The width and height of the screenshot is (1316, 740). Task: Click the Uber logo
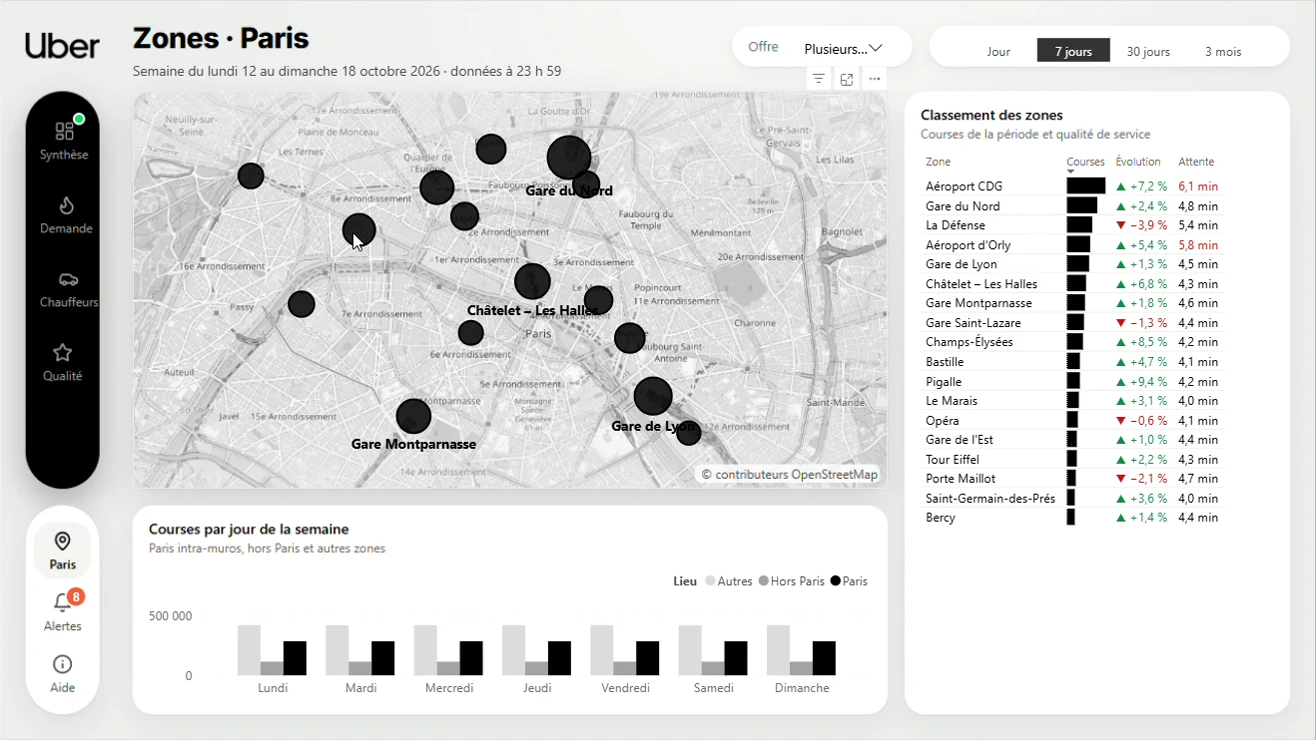click(x=62, y=46)
